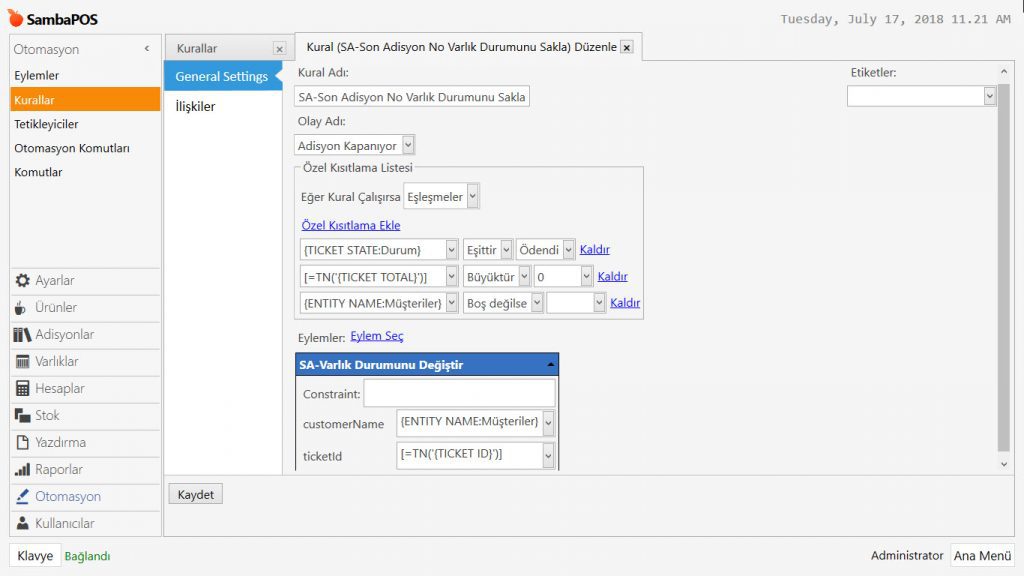The image size is (1024, 576).
Task: Click into the Constraint text field
Action: pyautogui.click(x=459, y=394)
